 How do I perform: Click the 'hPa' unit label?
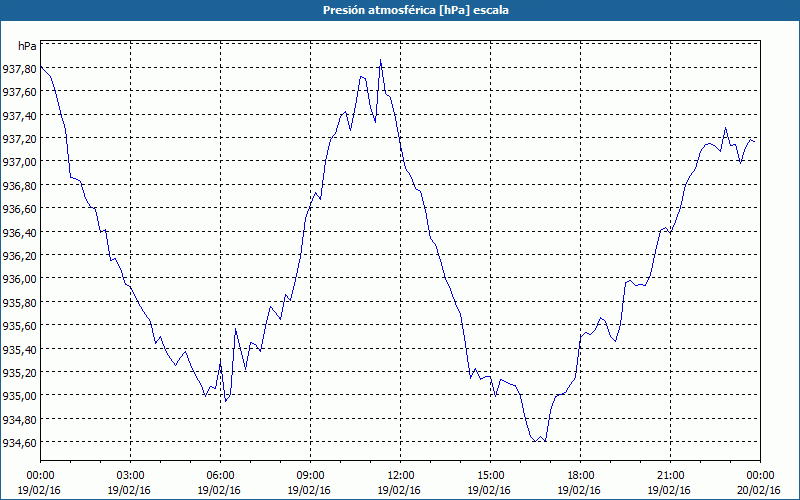point(27,46)
